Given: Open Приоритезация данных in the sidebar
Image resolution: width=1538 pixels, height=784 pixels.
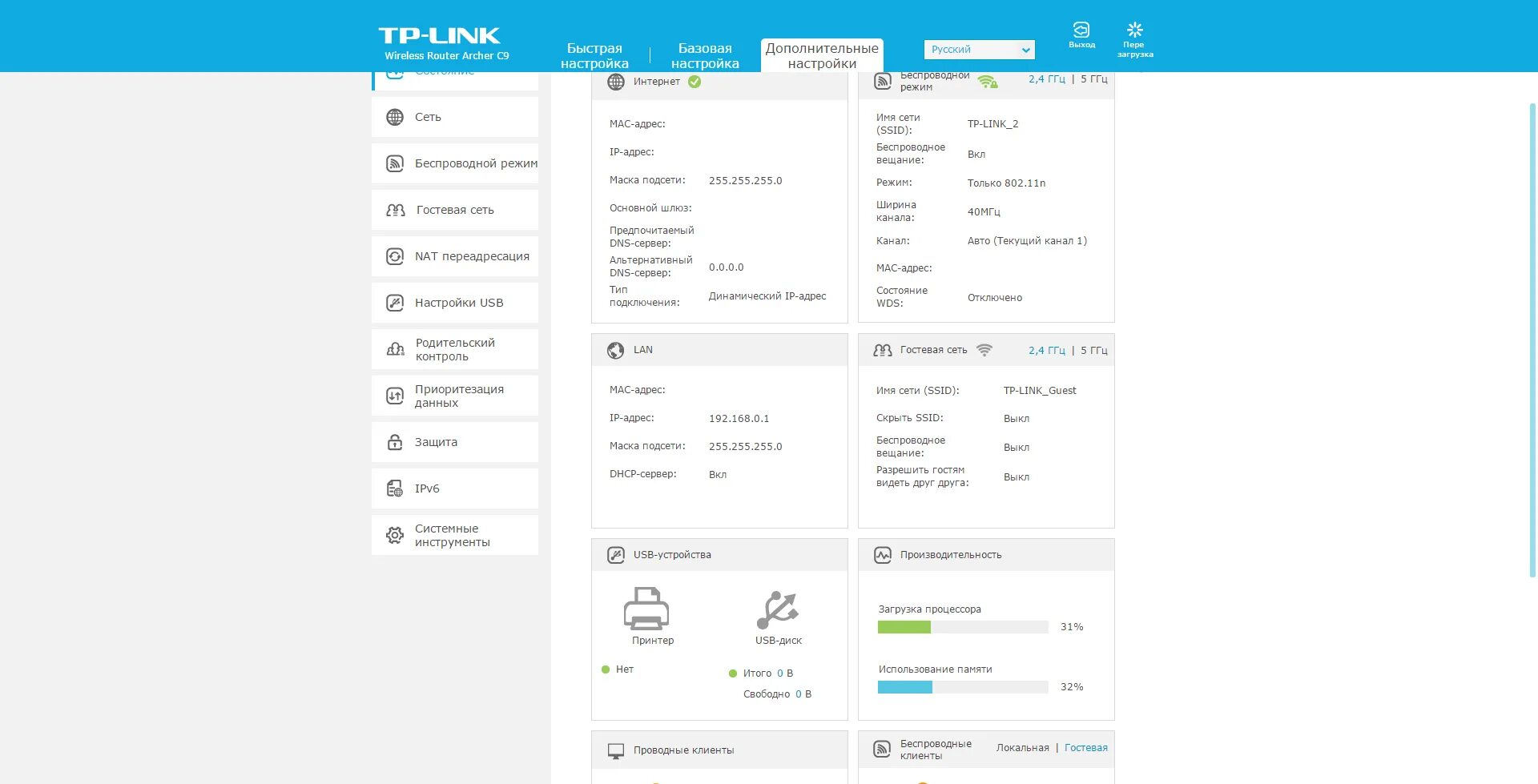Looking at the screenshot, I should click(455, 396).
